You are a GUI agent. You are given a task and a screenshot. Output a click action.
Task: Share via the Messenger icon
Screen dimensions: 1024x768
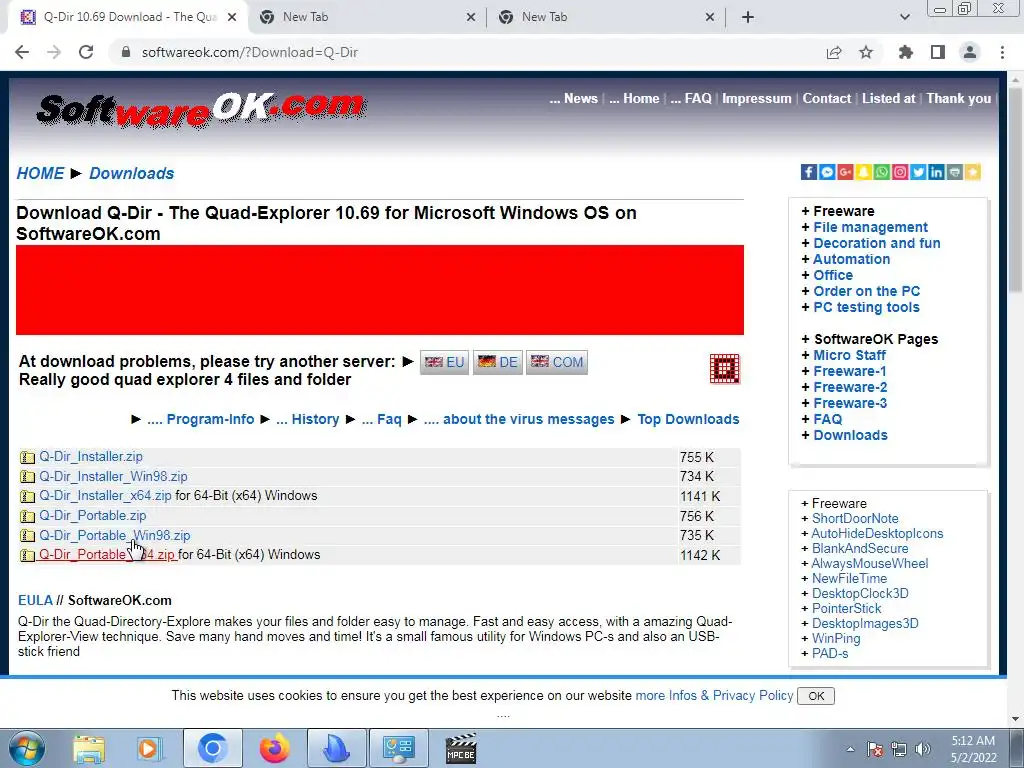(827, 172)
